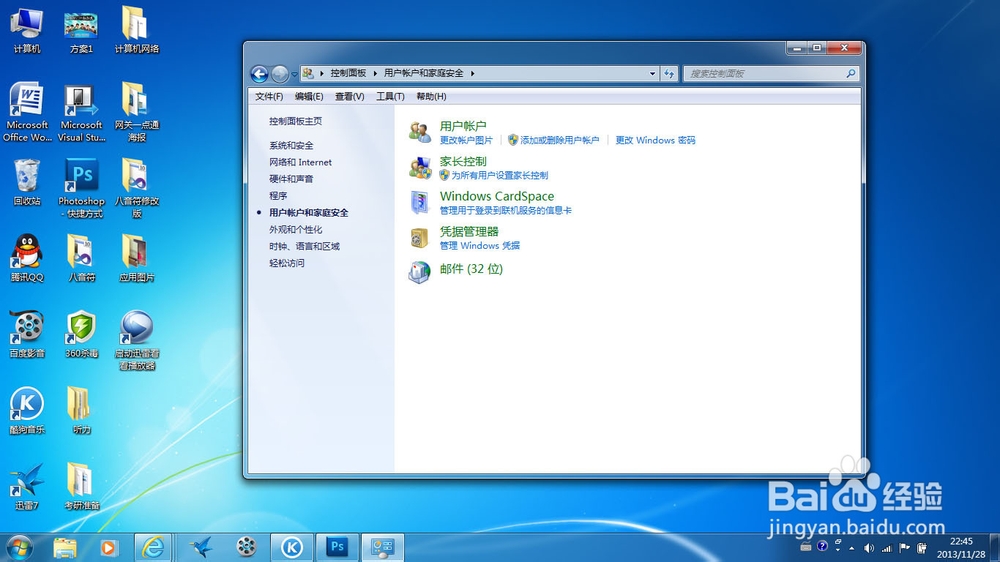Open the Windows CardSpace heading link
This screenshot has height=562, width=1000.
point(497,196)
